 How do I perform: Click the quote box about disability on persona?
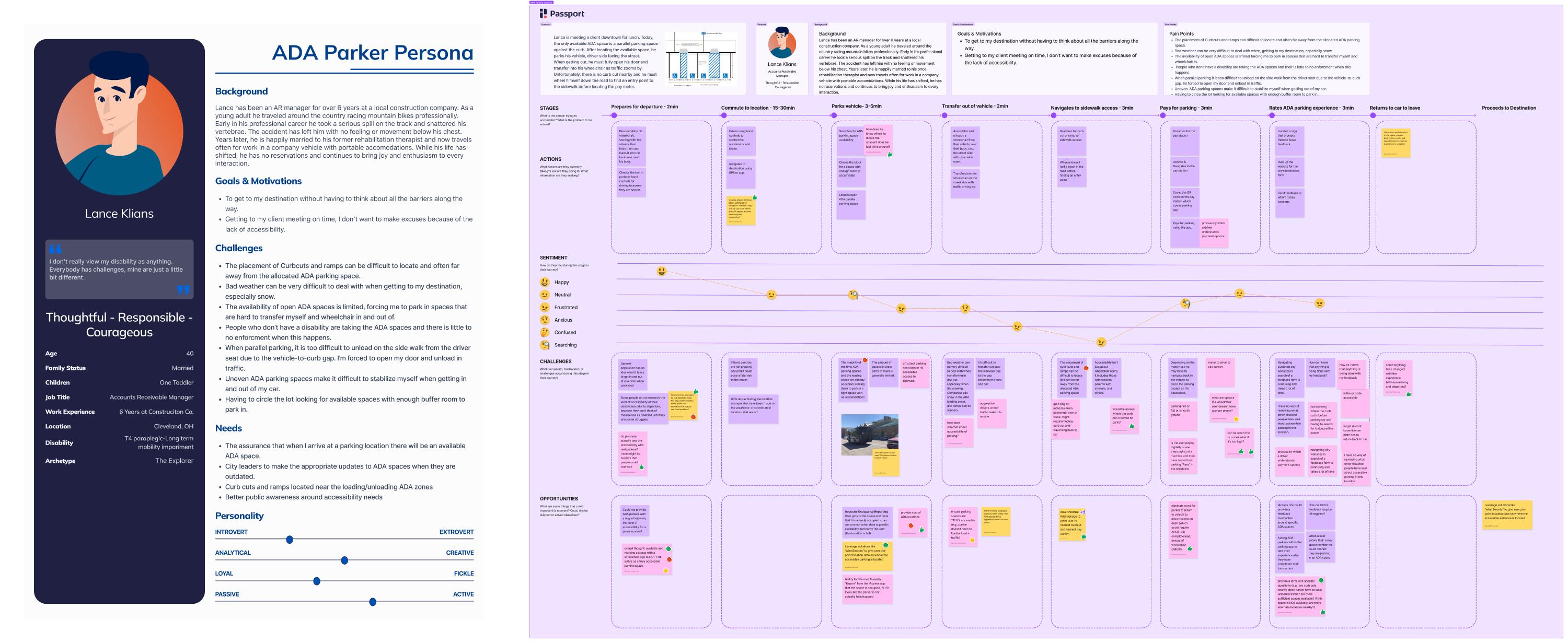click(x=119, y=270)
